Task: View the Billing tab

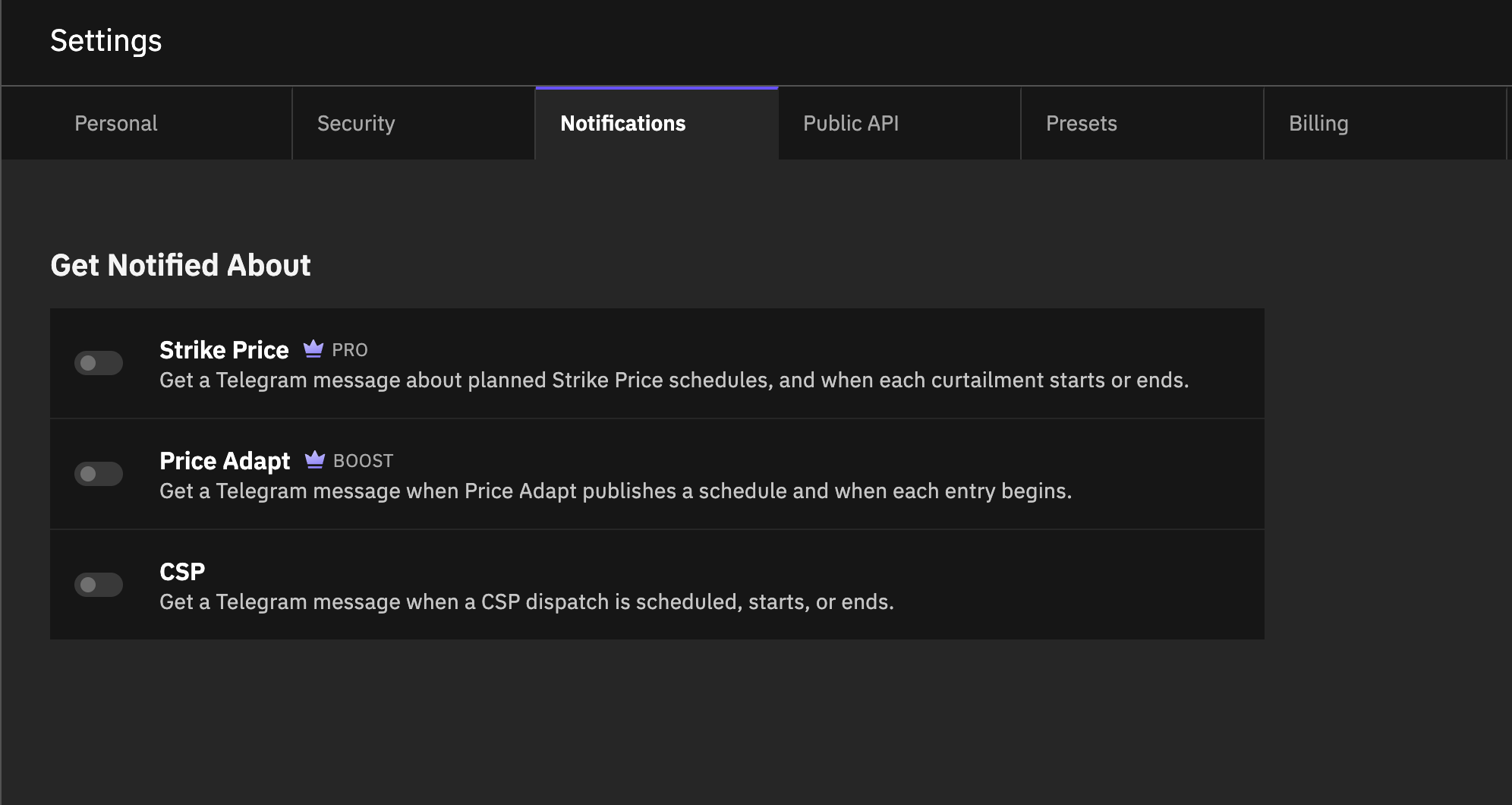Action: (x=1385, y=123)
